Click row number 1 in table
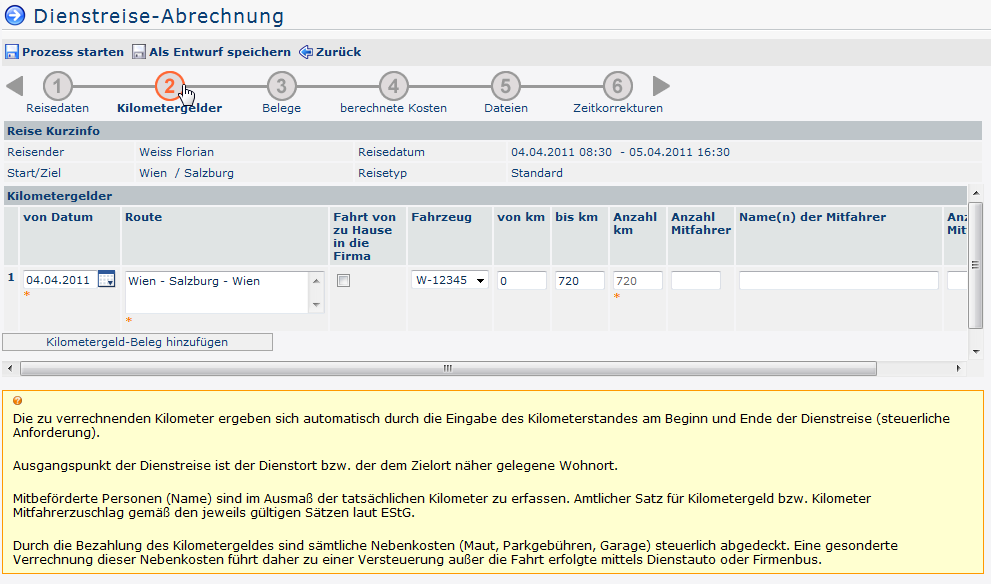The width and height of the screenshot is (991, 584). [11, 277]
